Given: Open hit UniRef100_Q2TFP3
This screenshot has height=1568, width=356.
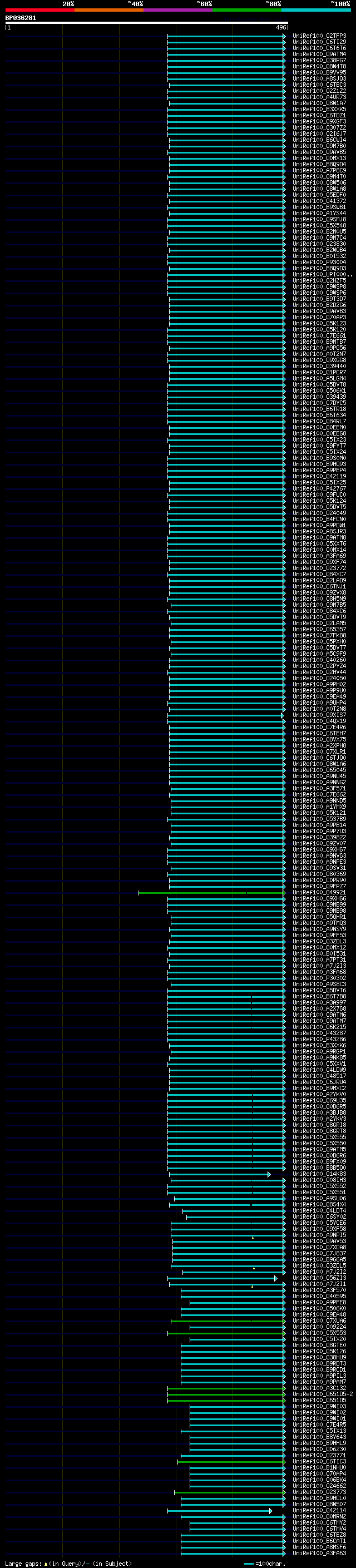Looking at the screenshot, I should pyautogui.click(x=319, y=36).
